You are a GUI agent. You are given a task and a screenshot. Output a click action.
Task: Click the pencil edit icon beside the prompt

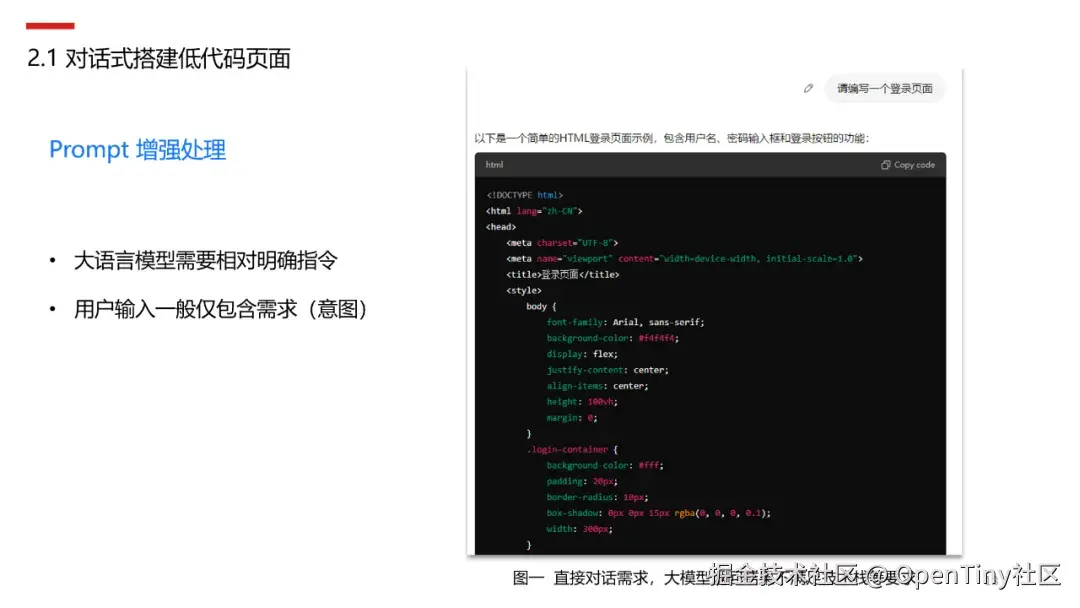808,88
